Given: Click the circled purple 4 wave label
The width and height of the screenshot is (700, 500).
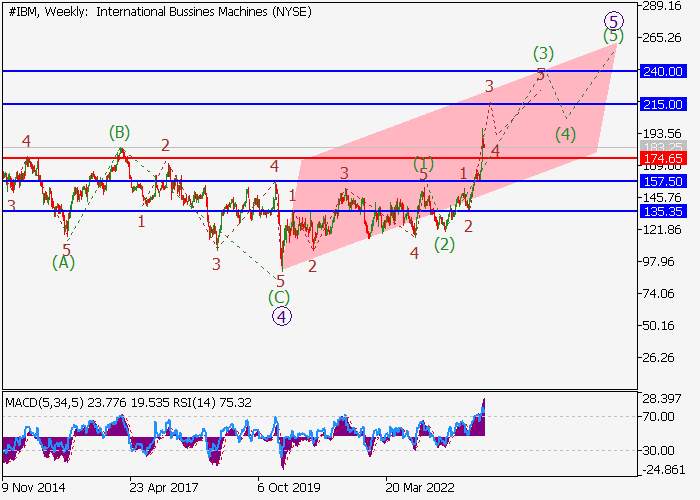Looking at the screenshot, I should coord(282,317).
